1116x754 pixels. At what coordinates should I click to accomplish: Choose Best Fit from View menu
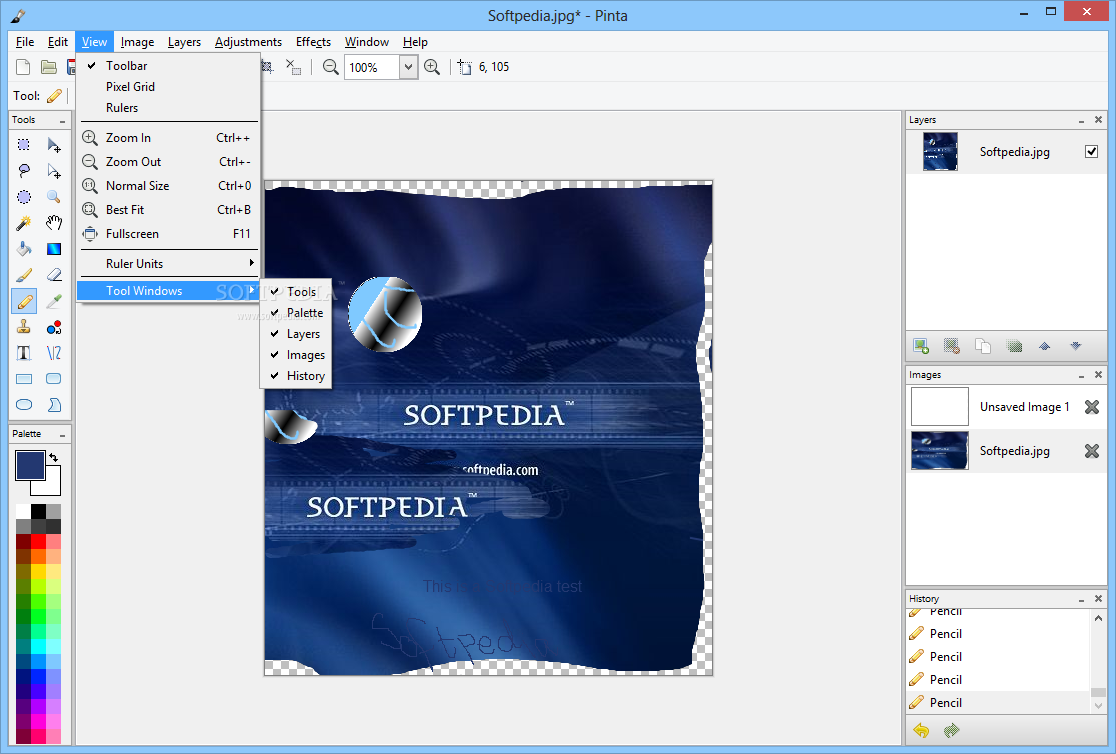point(169,210)
